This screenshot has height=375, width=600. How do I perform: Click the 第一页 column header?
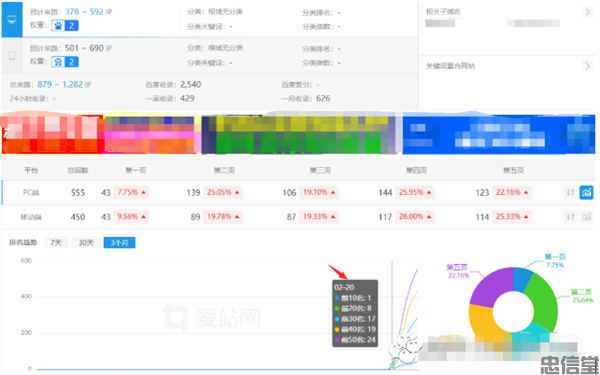tap(135, 170)
